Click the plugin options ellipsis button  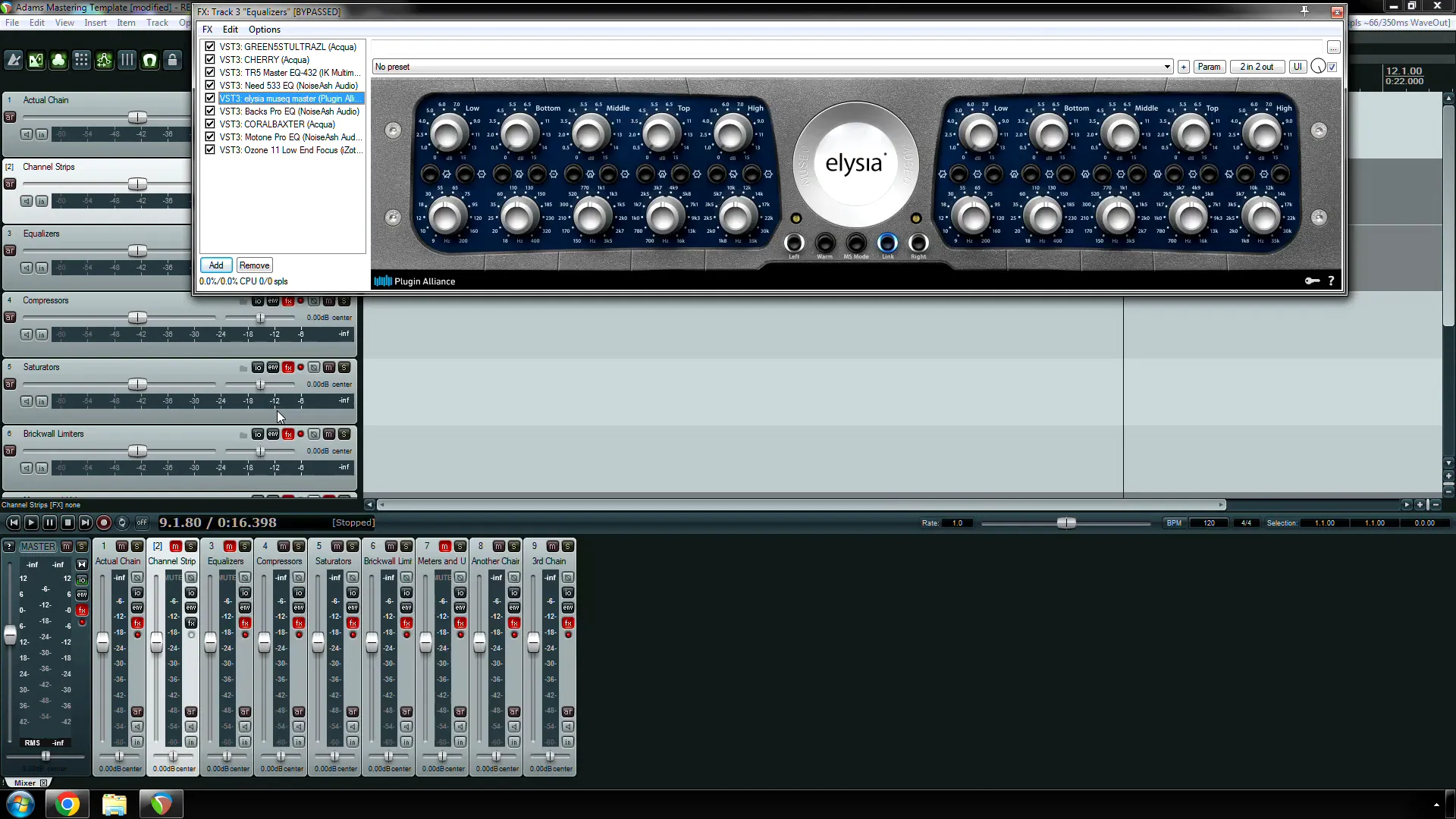pos(1333,48)
